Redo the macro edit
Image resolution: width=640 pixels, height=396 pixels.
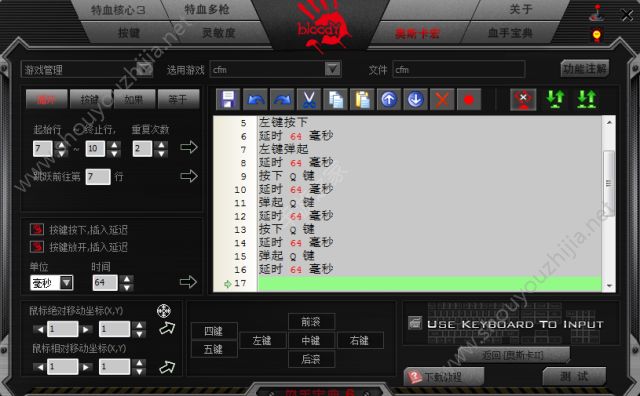pyautogui.click(x=282, y=99)
